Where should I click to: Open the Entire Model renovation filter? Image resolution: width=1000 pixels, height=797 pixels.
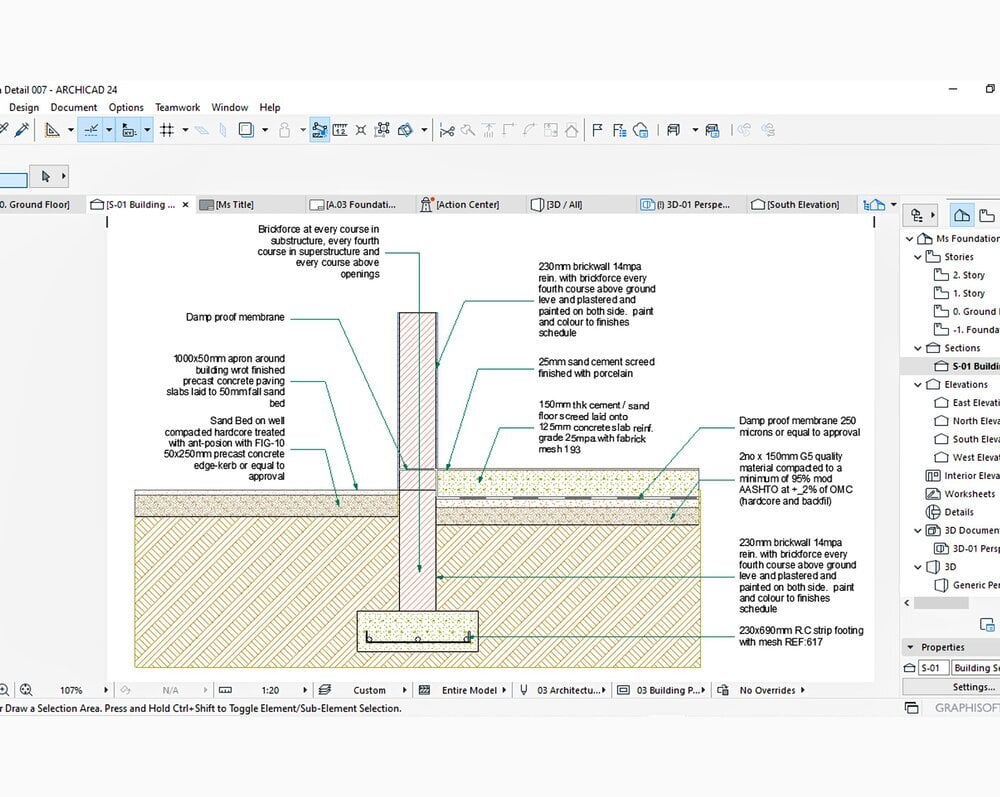[473, 690]
